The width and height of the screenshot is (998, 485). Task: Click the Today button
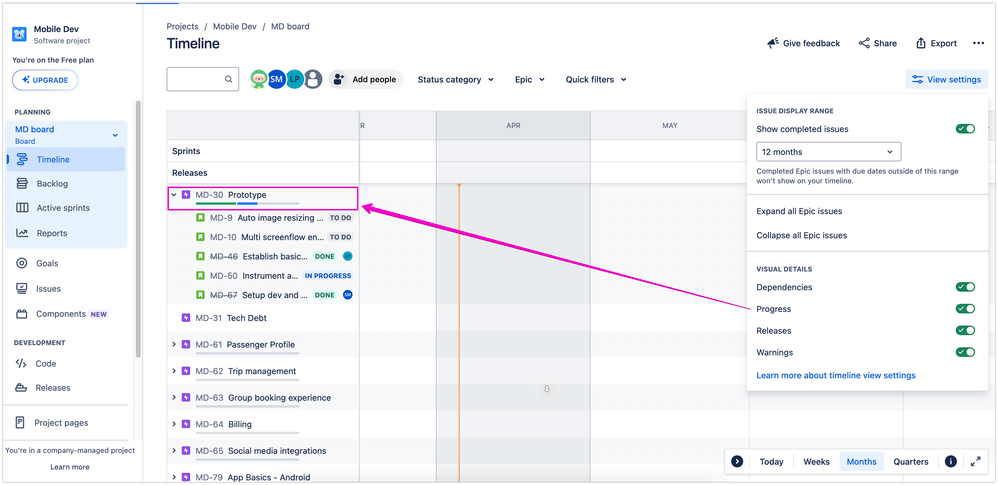(x=771, y=461)
